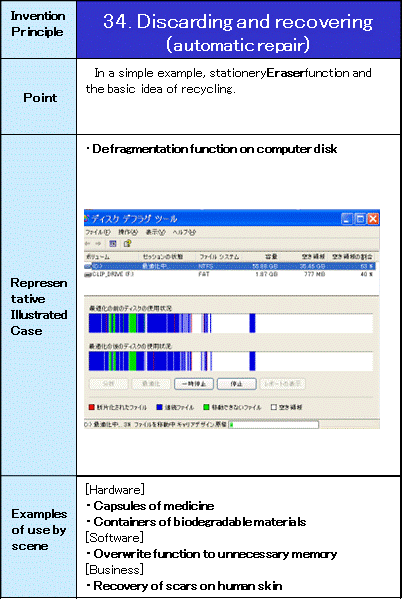Click 'Overwrite function to unnecessary memory' text
Viewport: 403px width, 601px height.
215,554
